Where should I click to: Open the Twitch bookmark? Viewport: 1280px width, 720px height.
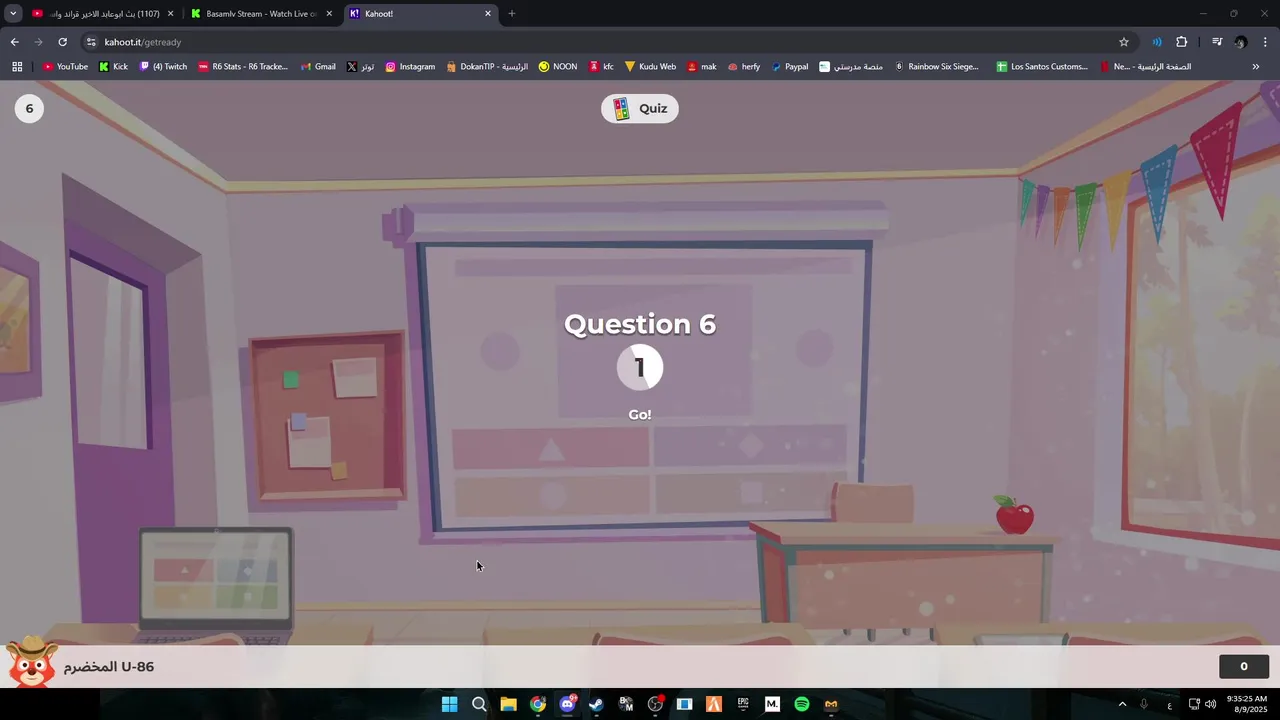163,67
